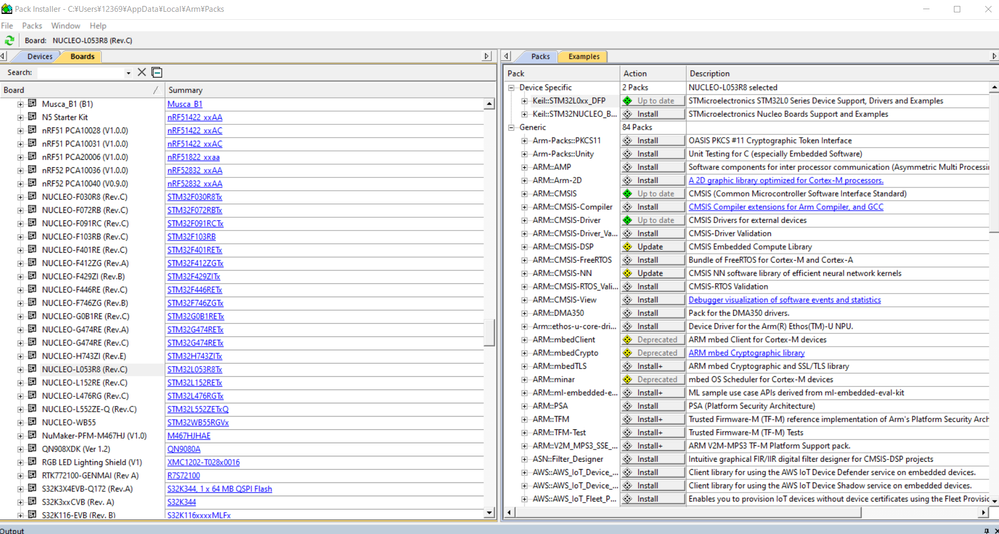This screenshot has height=534, width=999.
Task: Expand the NUCLEO-H743ZI (Rev.E) board node
Action: point(20,356)
